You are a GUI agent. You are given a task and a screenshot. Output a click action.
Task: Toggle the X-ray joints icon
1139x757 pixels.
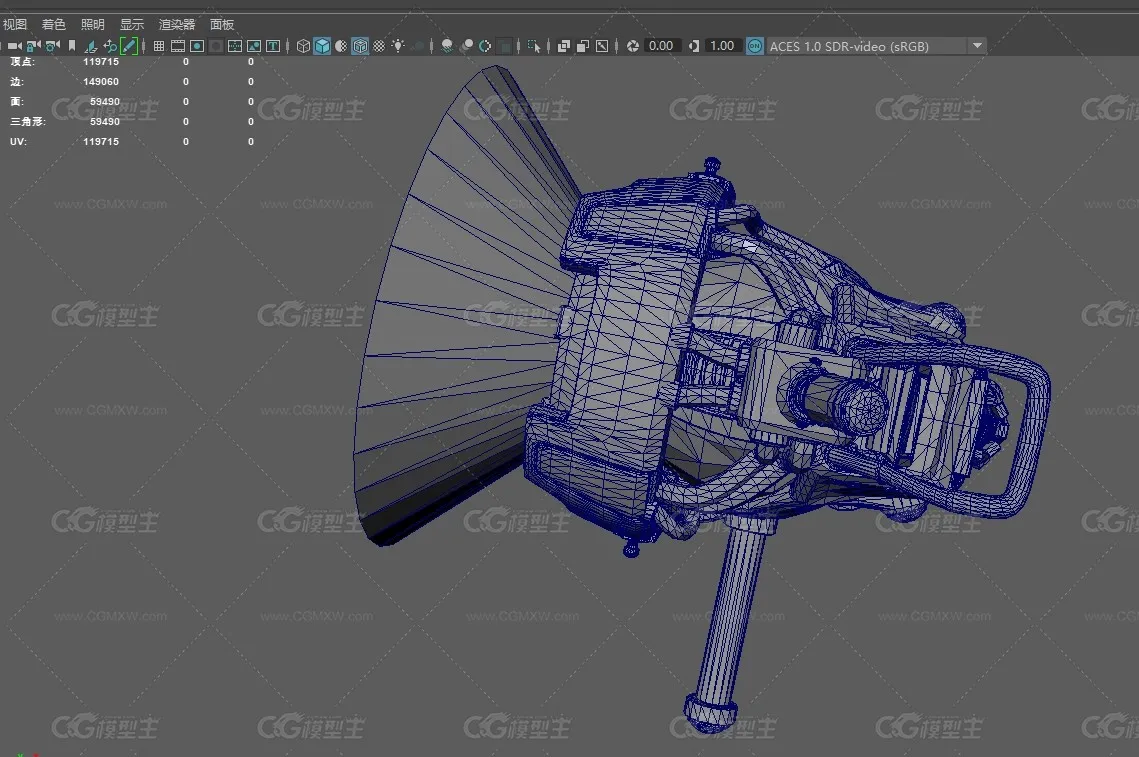click(x=602, y=46)
